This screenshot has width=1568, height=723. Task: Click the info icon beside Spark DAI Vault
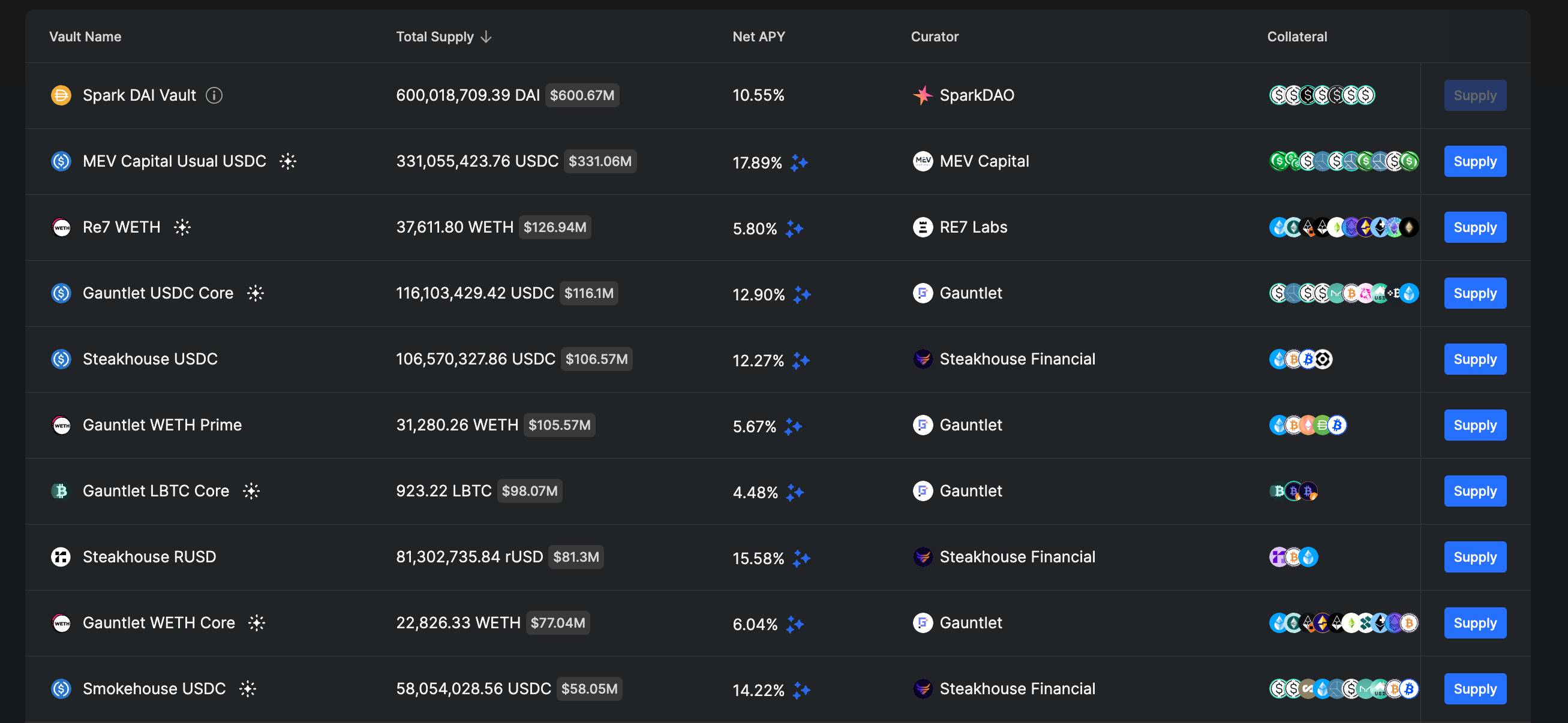[x=214, y=95]
